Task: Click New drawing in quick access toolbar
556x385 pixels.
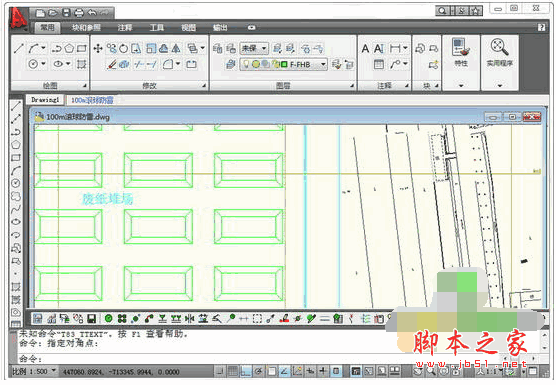Action: click(41, 13)
